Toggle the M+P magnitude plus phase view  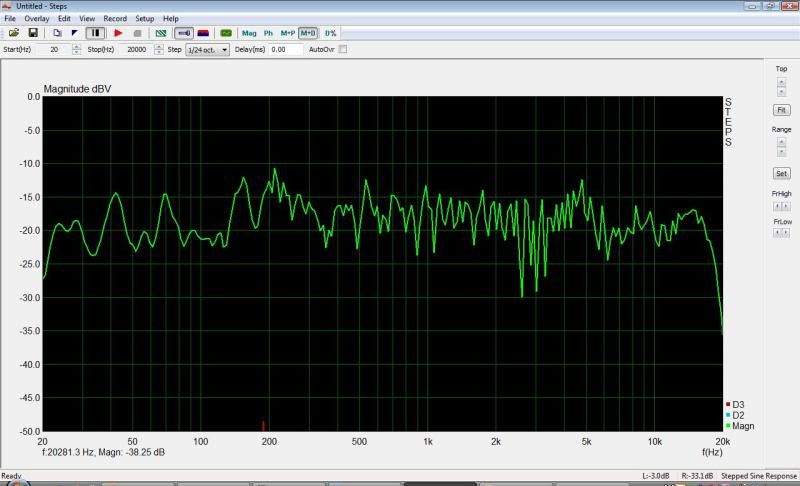point(288,33)
